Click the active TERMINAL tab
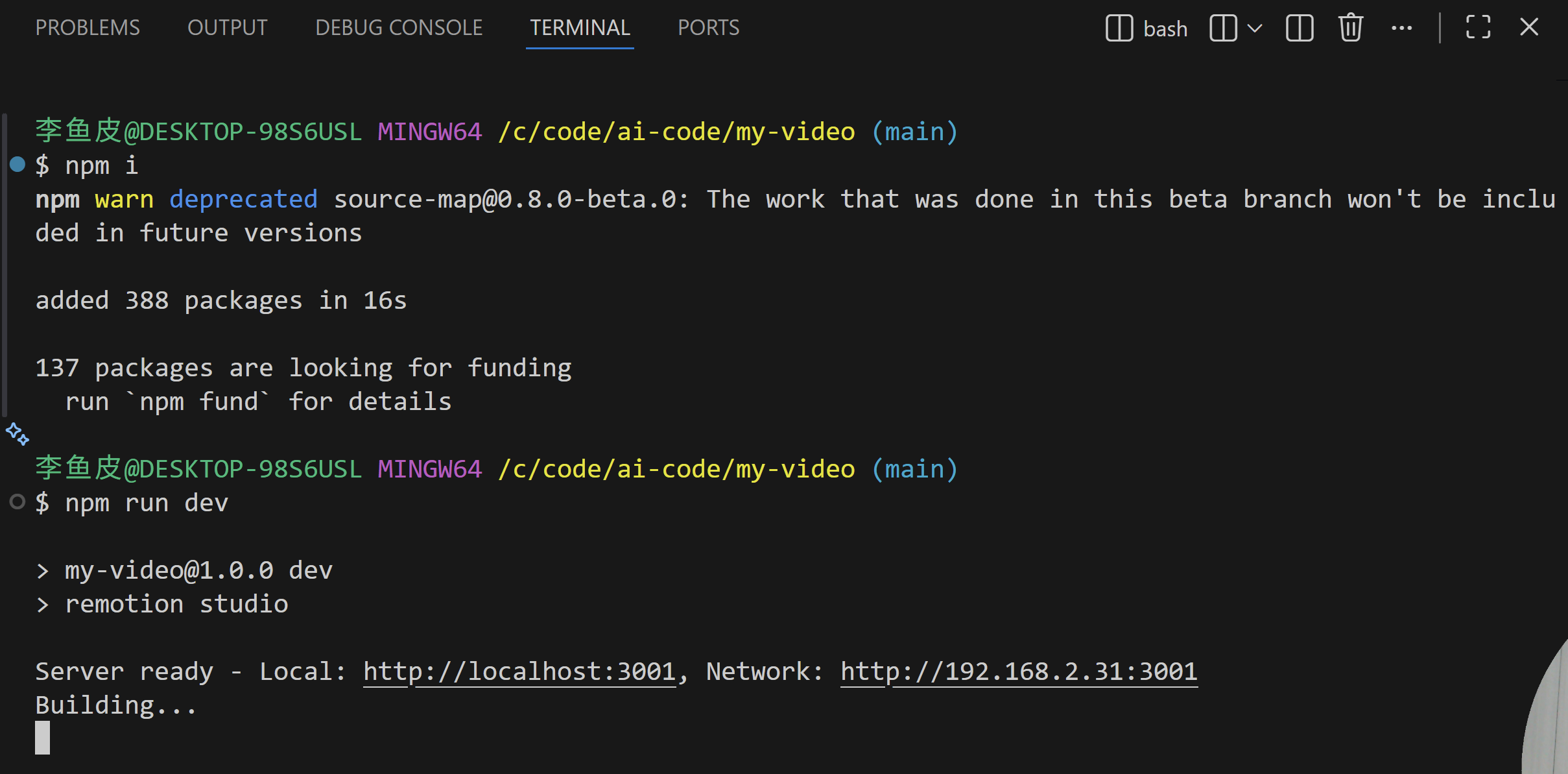1568x774 pixels. coord(580,27)
